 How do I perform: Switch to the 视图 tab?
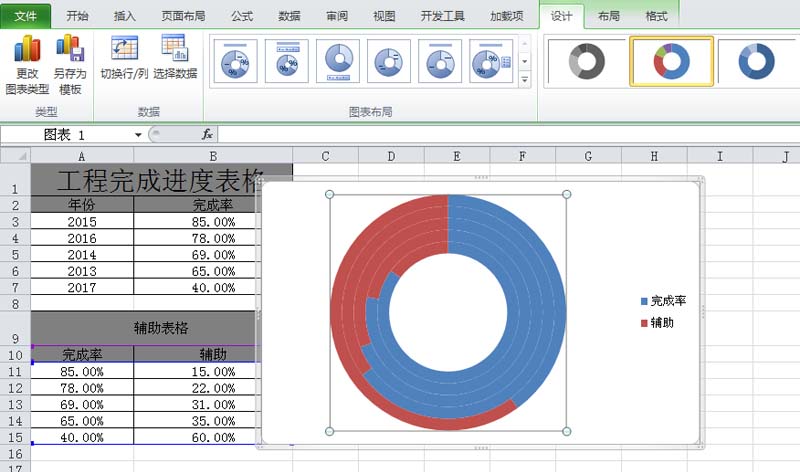[x=384, y=16]
